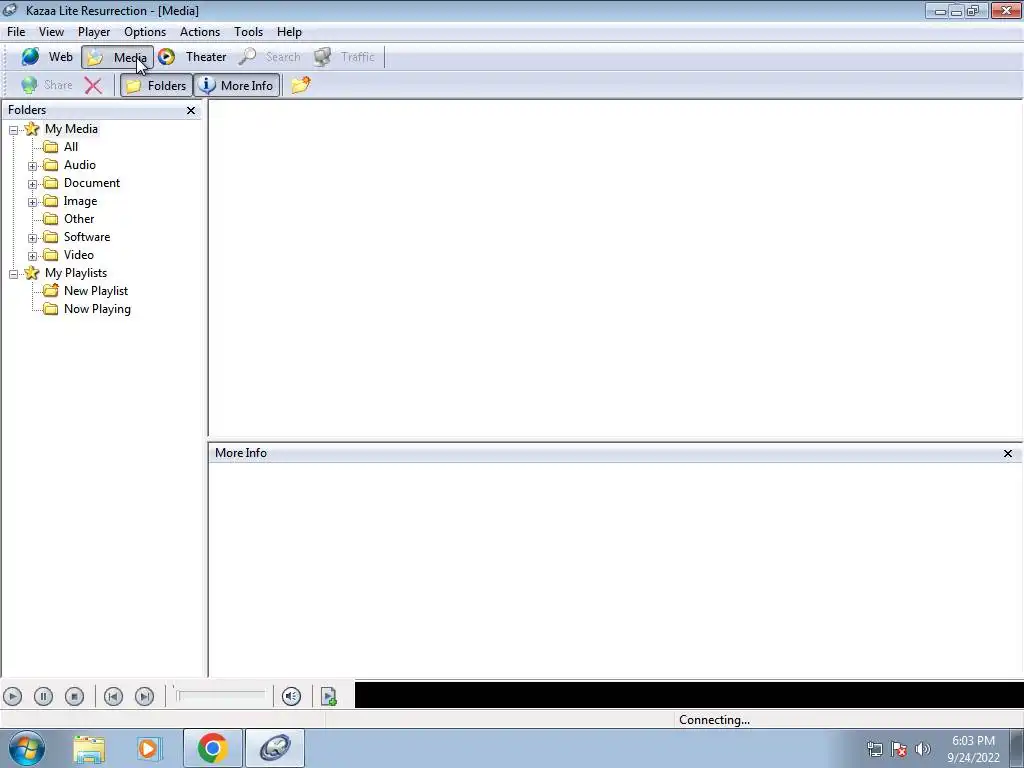Select the Video folder

click(79, 255)
